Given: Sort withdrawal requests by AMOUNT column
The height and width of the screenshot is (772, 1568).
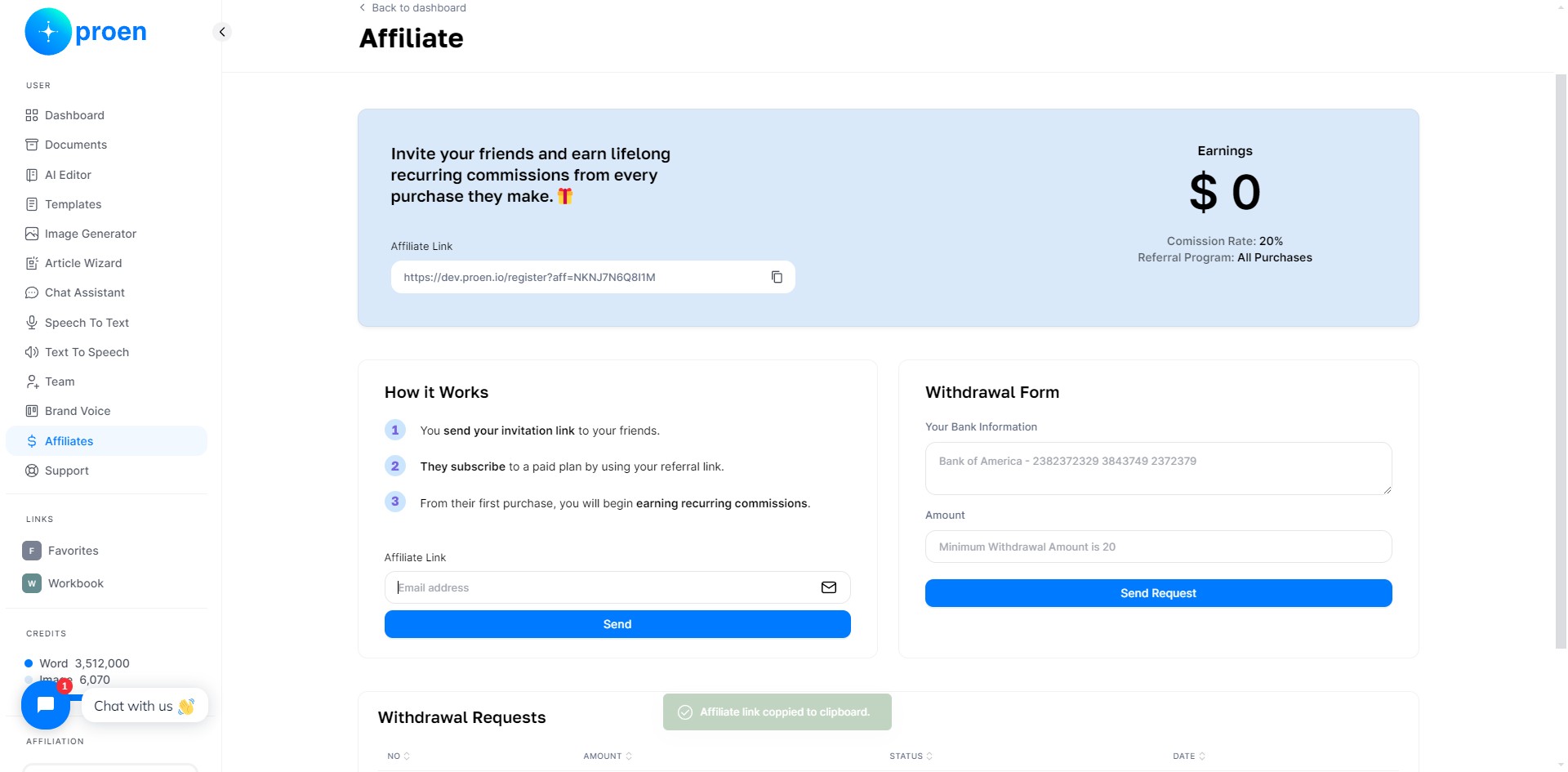Looking at the screenshot, I should coord(608,756).
